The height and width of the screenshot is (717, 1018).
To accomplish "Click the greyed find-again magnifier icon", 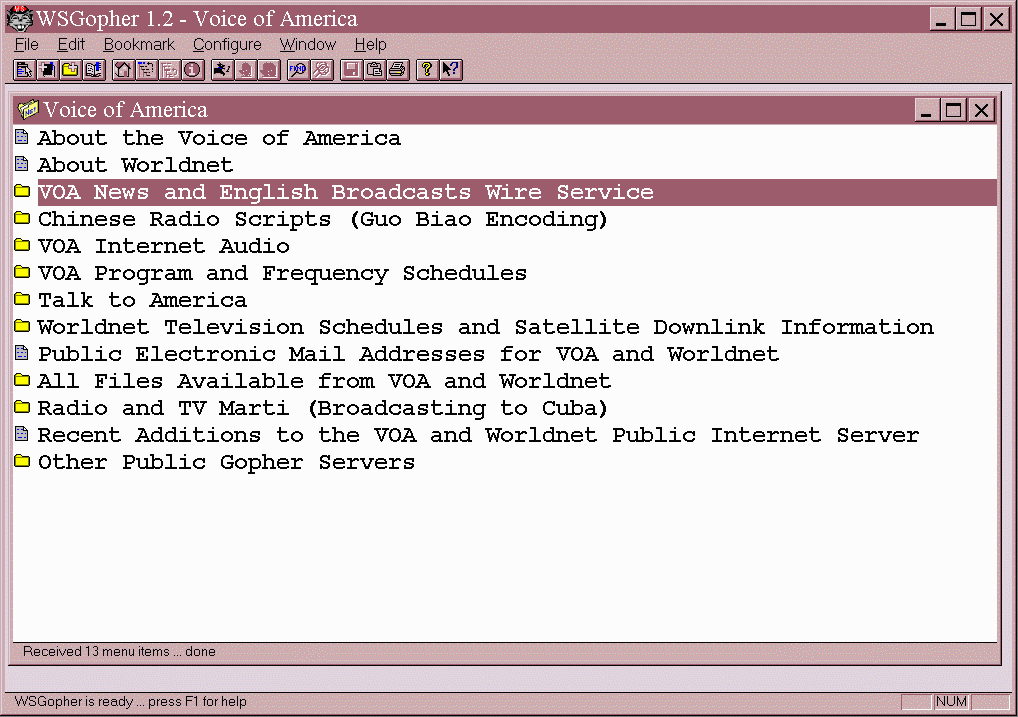I will (x=322, y=69).
